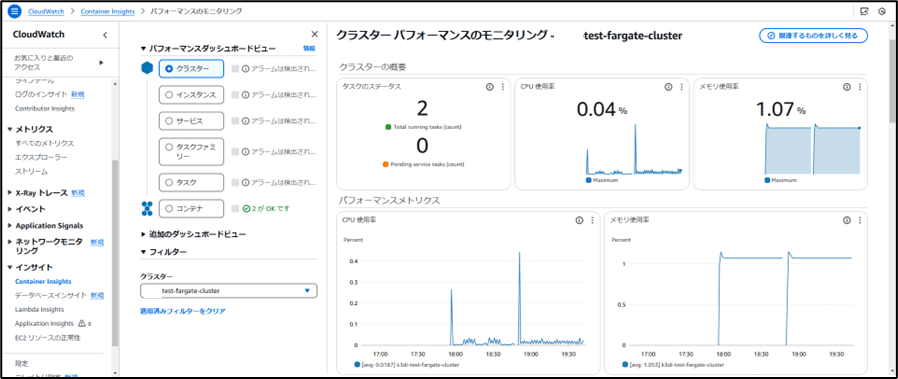Screen dimensions: 898x379
Task: Expand ネットワークモニタリング sidebar group
Action: 10,242
